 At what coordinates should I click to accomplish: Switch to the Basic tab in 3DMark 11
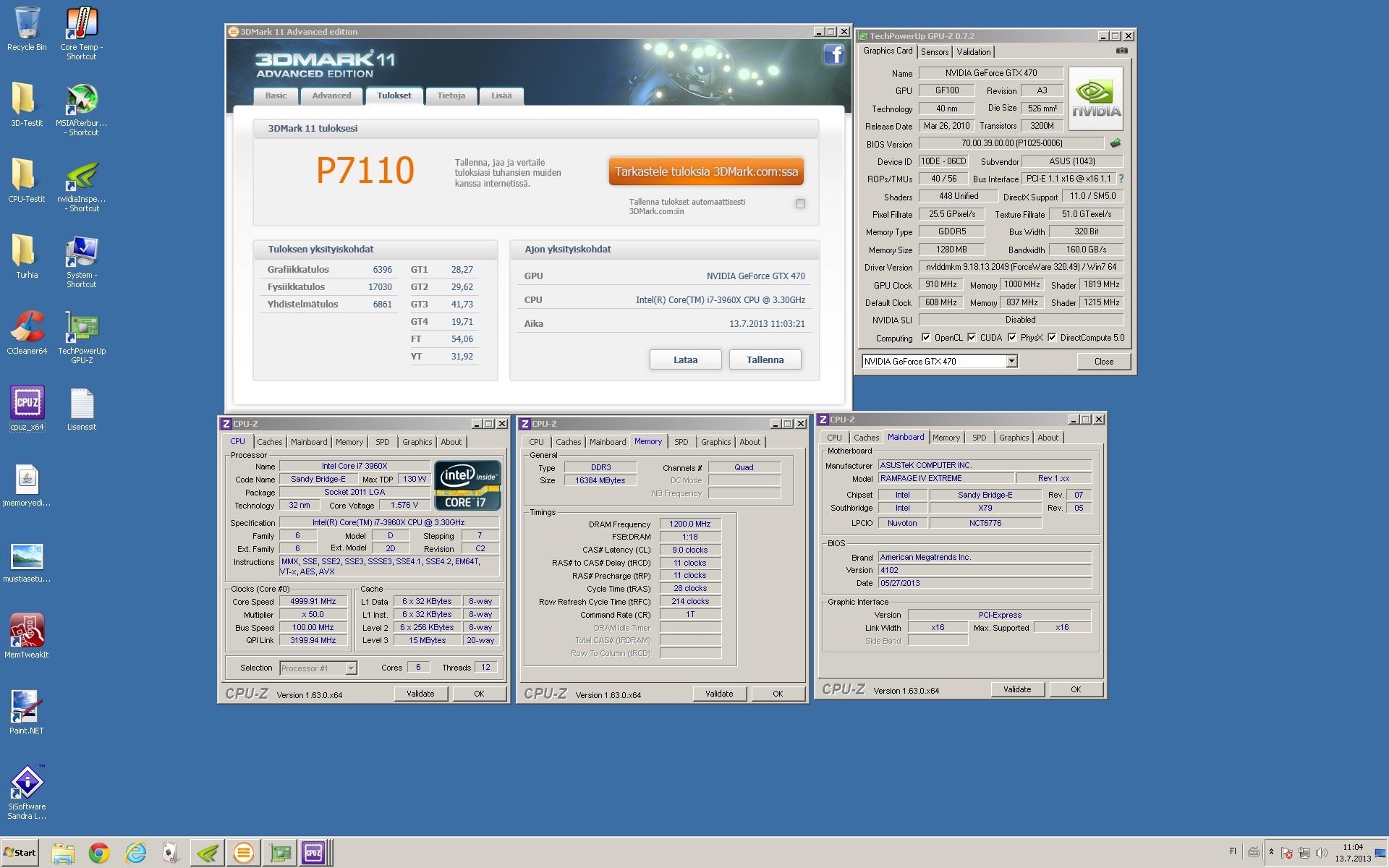click(x=276, y=95)
